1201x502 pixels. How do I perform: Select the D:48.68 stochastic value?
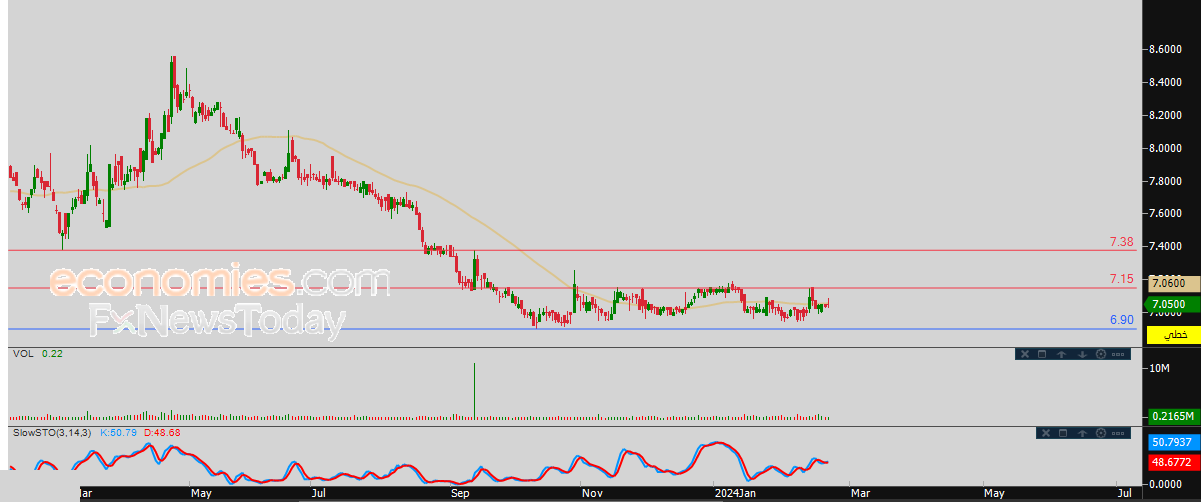(x=162, y=432)
